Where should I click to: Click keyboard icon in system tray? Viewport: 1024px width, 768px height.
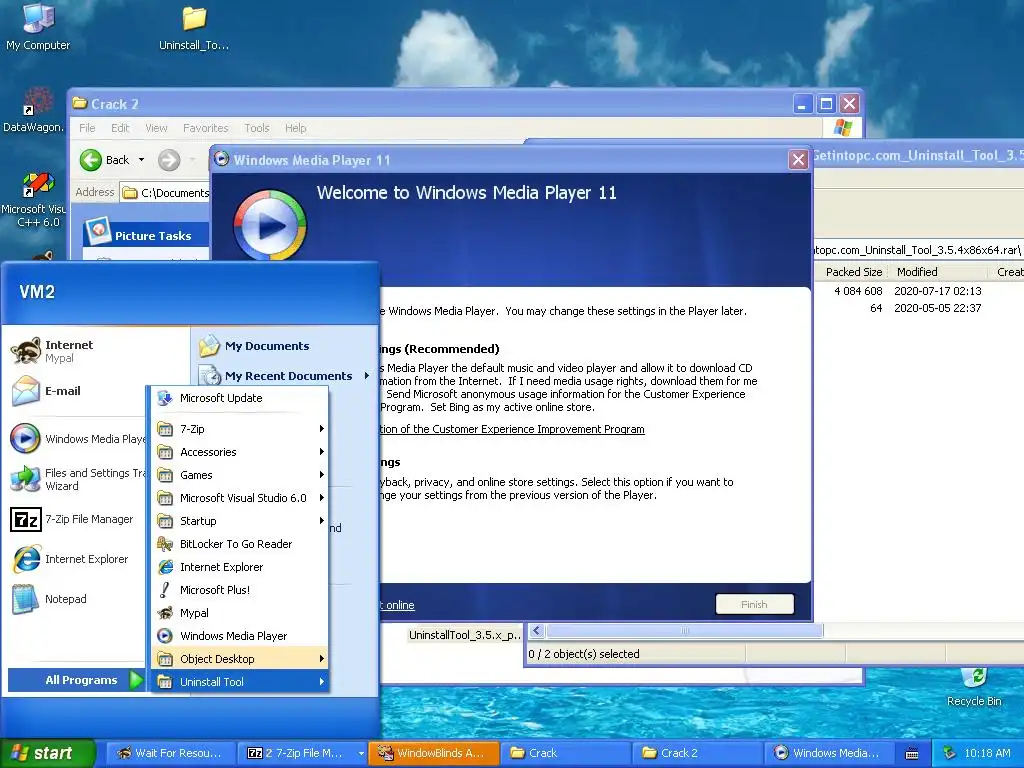coord(912,754)
